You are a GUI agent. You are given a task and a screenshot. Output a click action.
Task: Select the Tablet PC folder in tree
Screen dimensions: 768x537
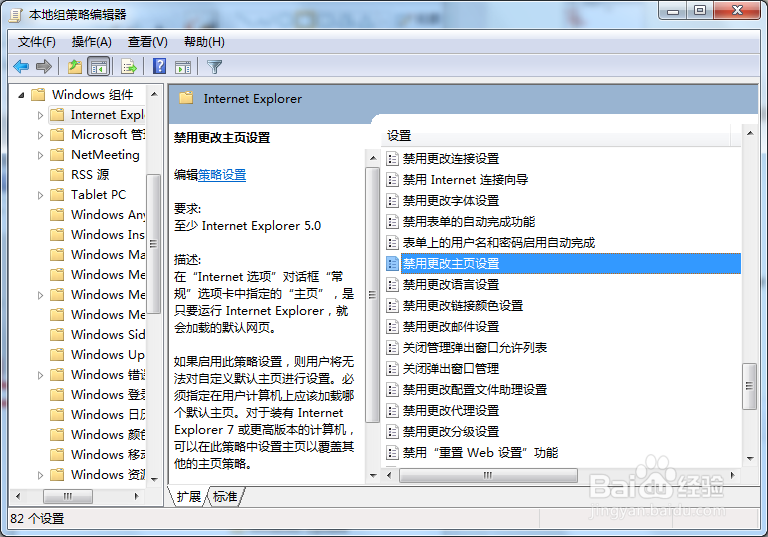pos(98,195)
